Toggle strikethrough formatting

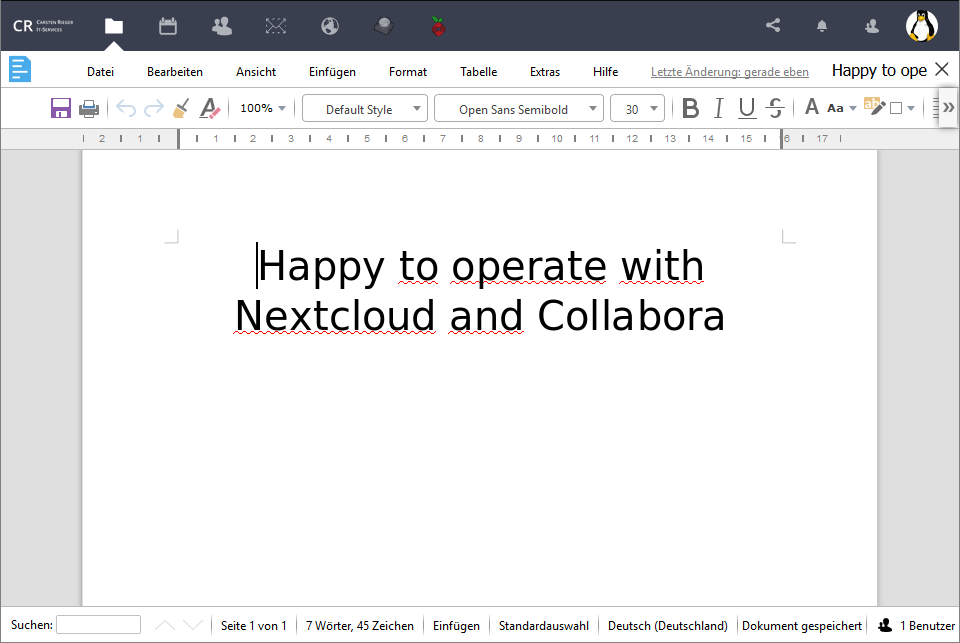pos(775,107)
